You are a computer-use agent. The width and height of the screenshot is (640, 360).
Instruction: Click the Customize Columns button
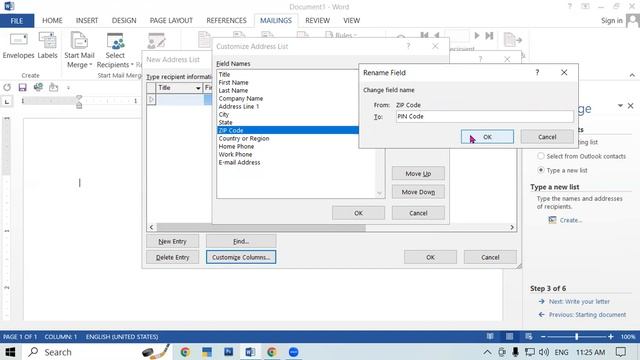[x=241, y=257]
